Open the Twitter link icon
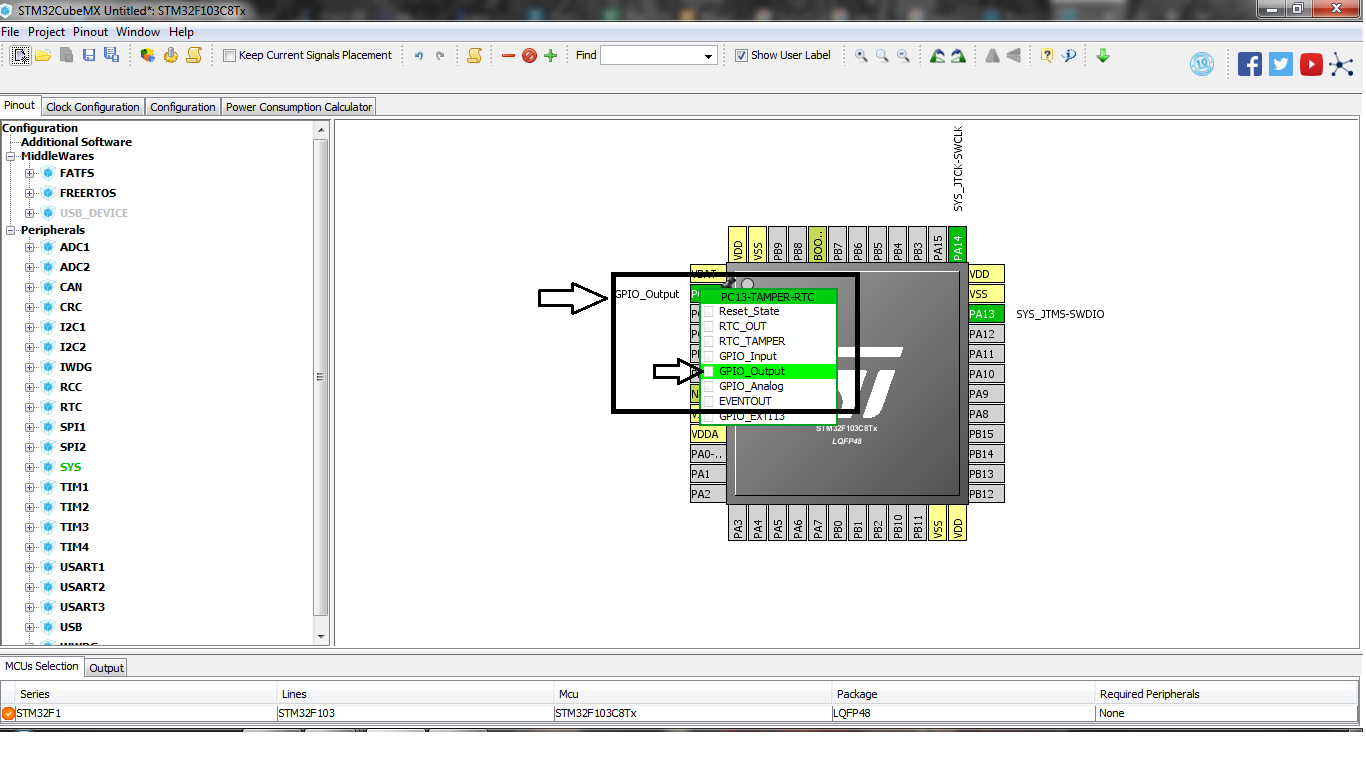The width and height of the screenshot is (1366, 768). pos(1281,64)
